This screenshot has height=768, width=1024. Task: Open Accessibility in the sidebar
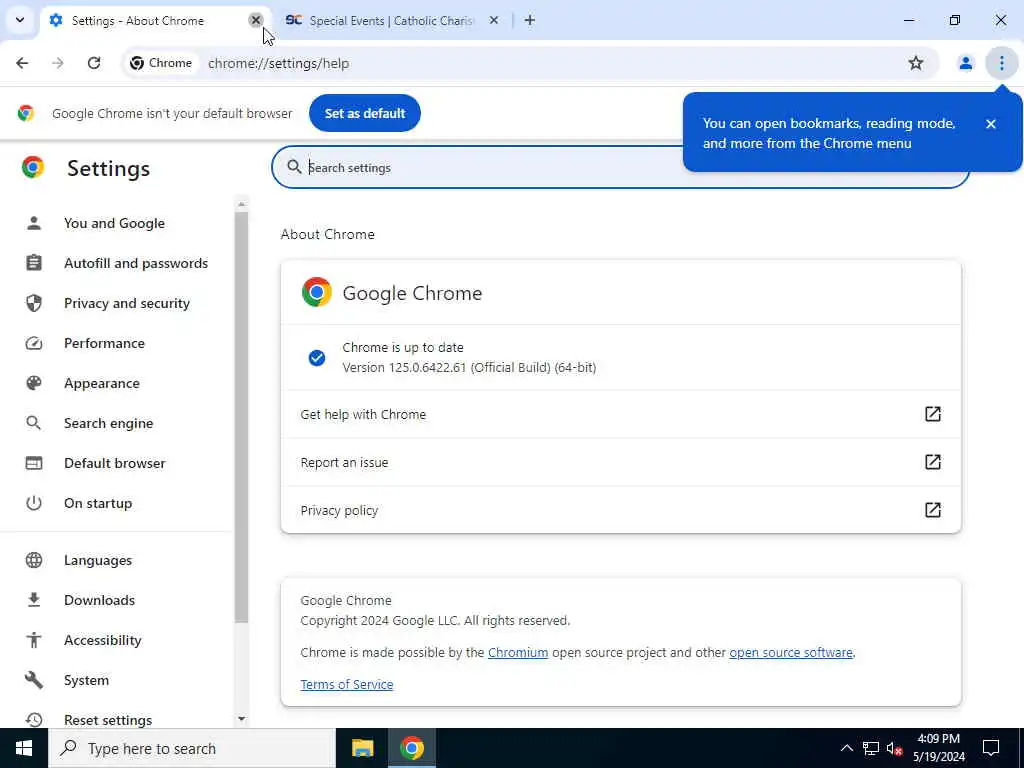click(103, 640)
